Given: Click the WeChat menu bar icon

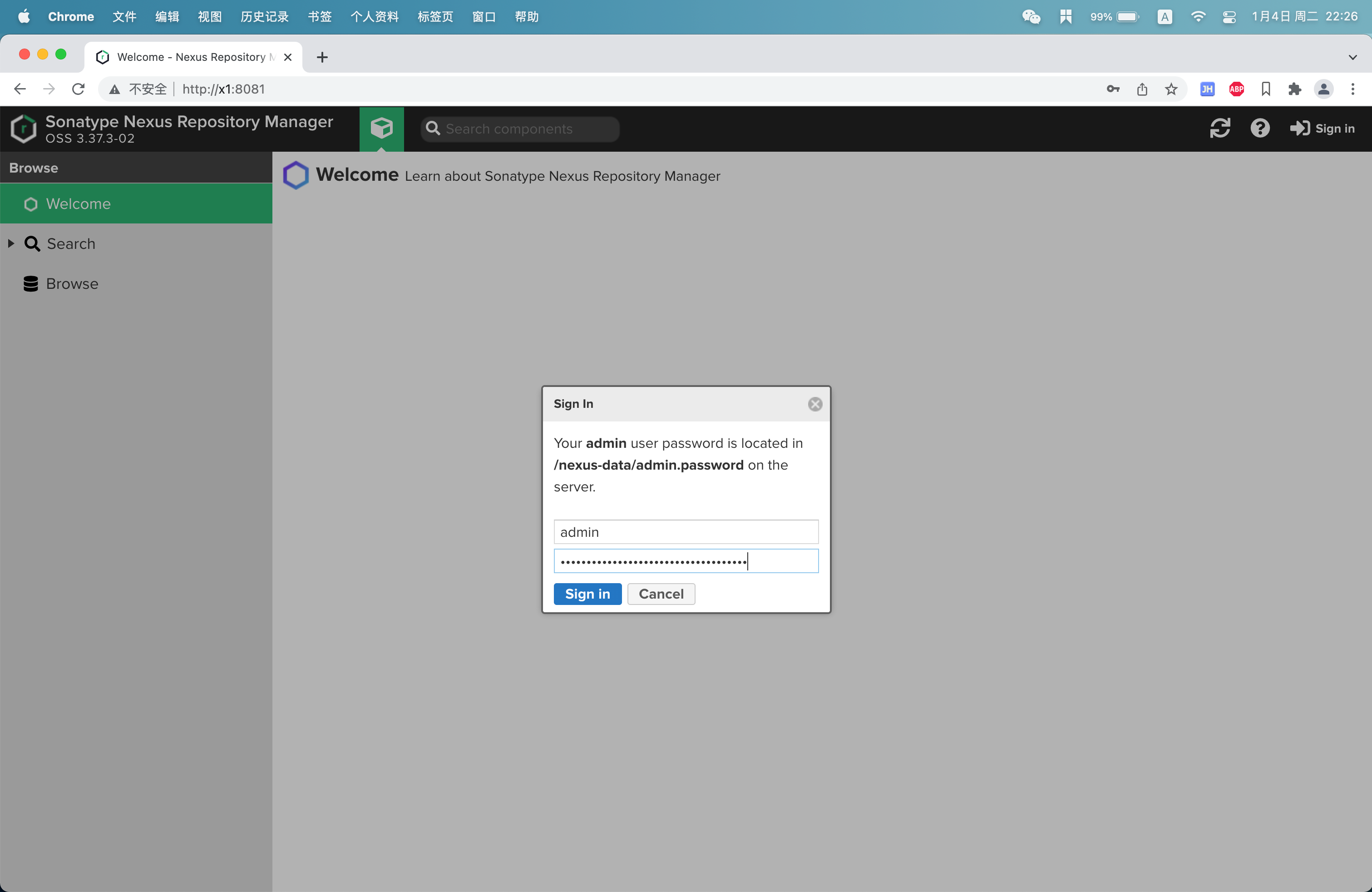Looking at the screenshot, I should coord(1031,17).
